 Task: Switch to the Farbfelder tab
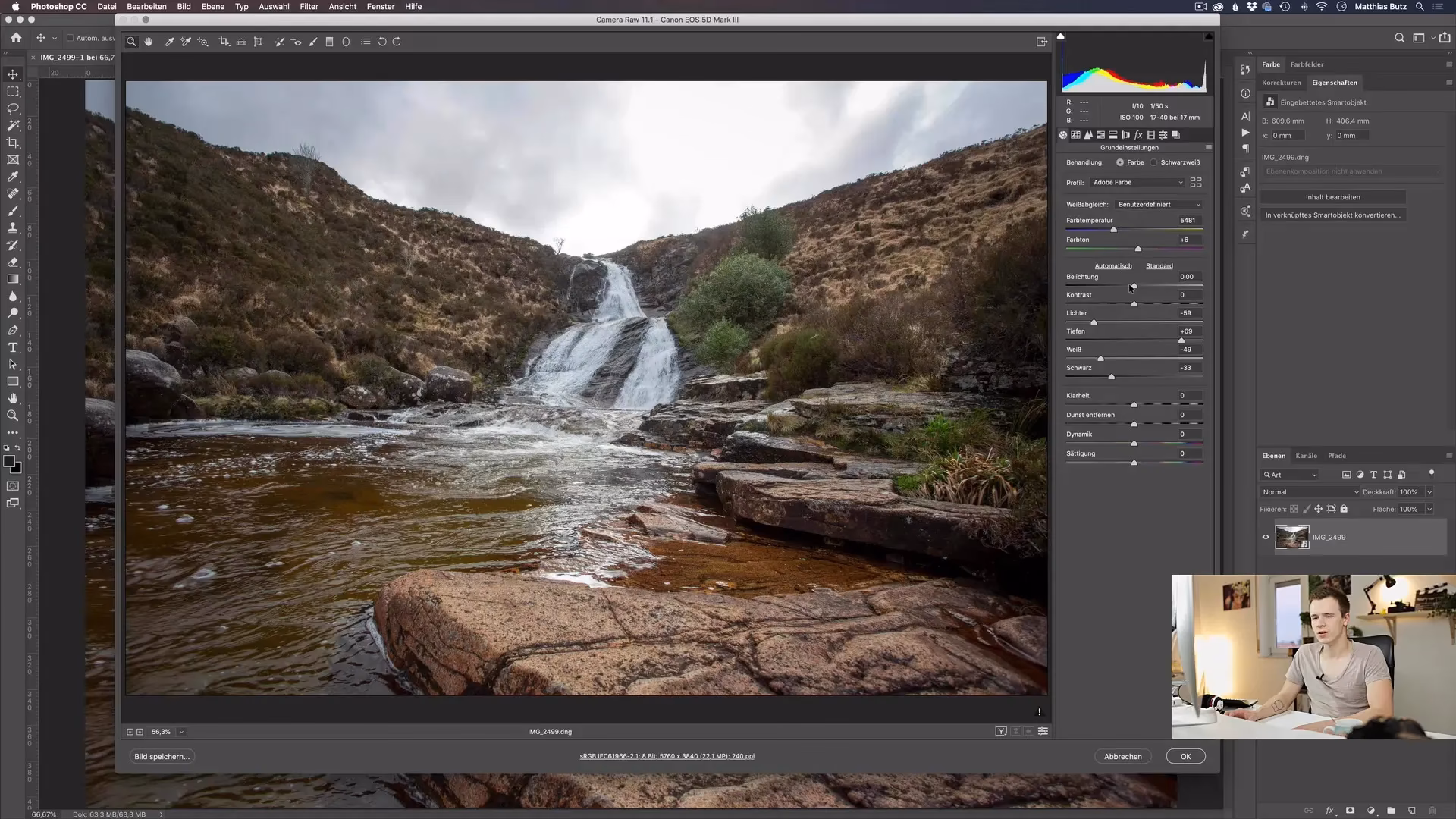[1307, 64]
